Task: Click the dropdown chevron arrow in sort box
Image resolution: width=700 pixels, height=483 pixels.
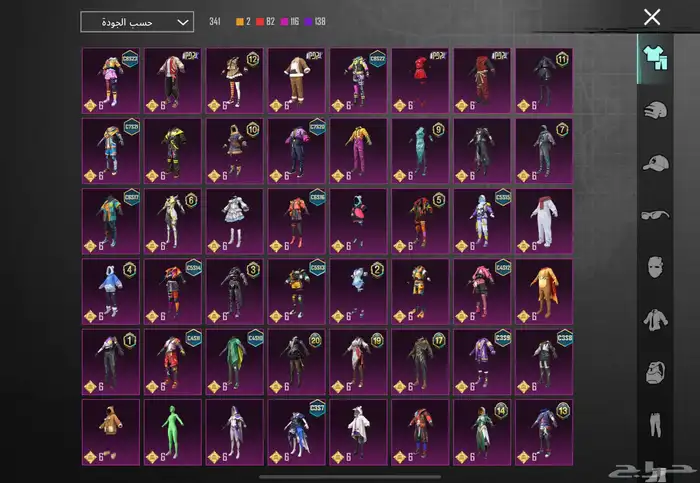Action: (x=182, y=21)
